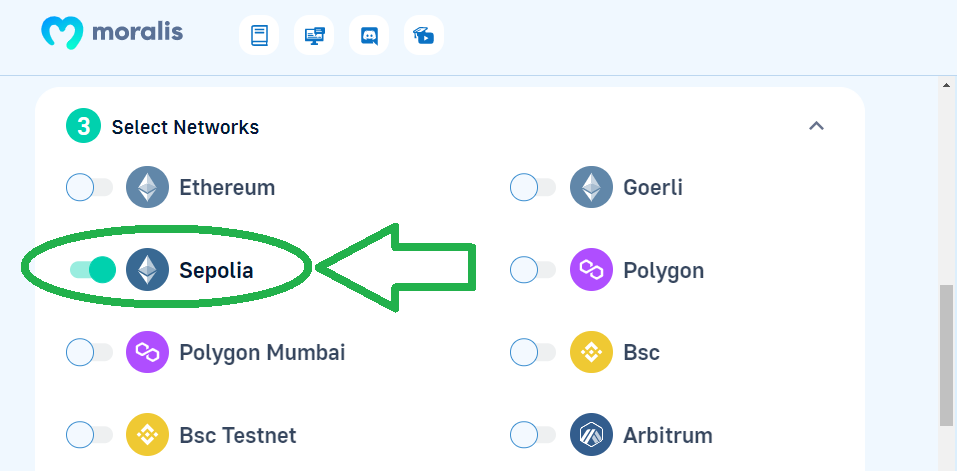Click the Bsc yellow Binance icon
The width and height of the screenshot is (957, 471).
591,352
